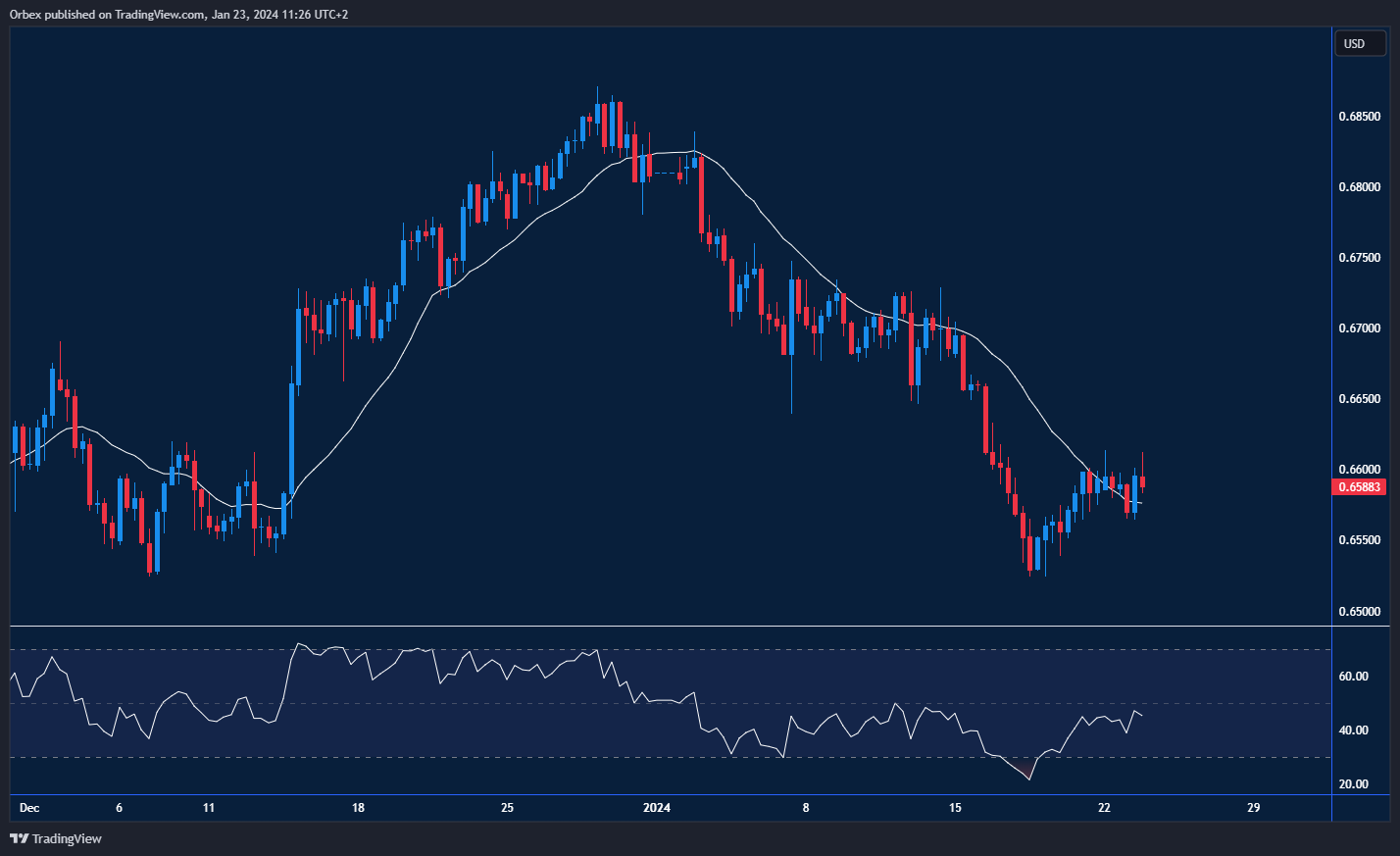The image size is (1400, 856).
Task: Click the red 0.65883 current price label
Action: (x=1359, y=487)
